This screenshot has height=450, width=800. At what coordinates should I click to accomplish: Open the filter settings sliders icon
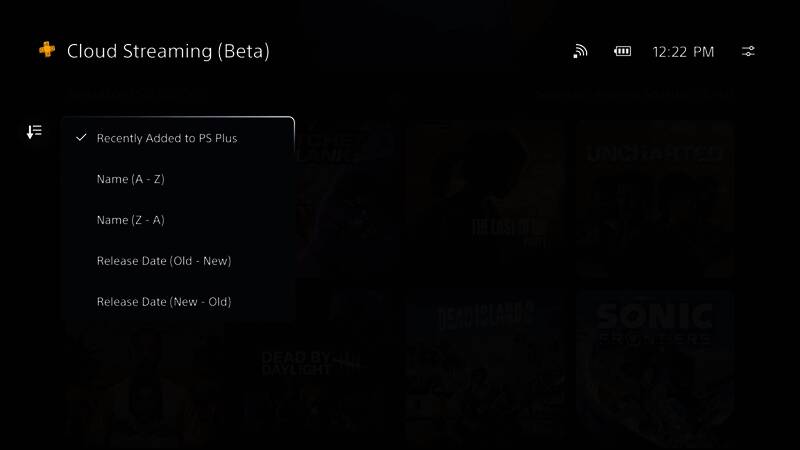pos(748,51)
